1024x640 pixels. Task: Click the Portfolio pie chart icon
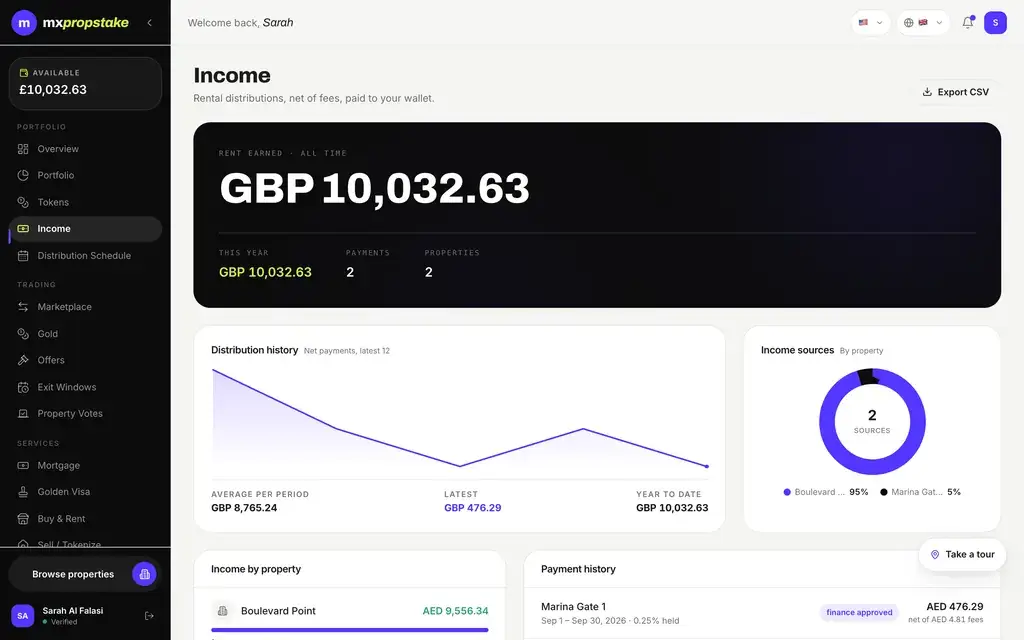coord(23,175)
